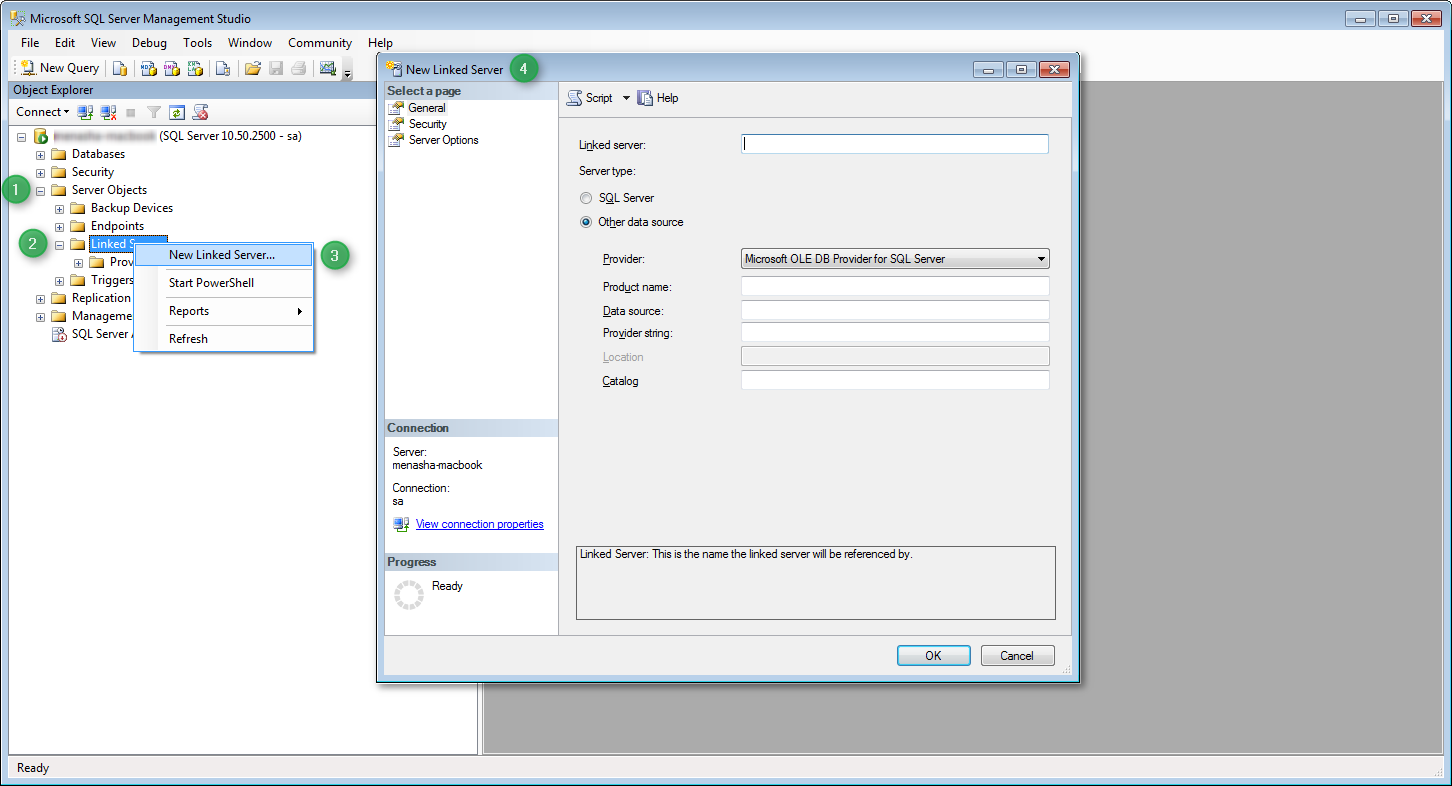1452x786 pixels.
Task: Click the Connect Object Explorer icon
Action: pyautogui.click(x=85, y=112)
